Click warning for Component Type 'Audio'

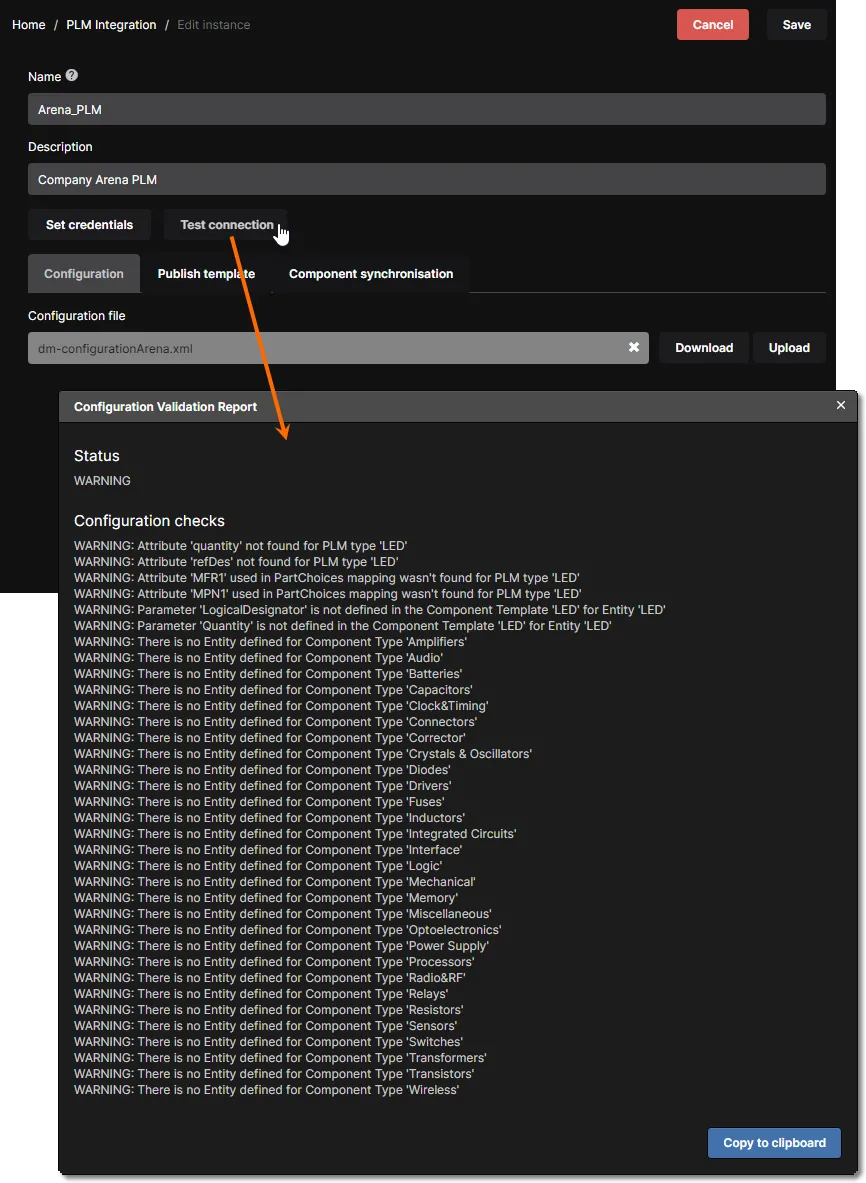[x=258, y=657]
